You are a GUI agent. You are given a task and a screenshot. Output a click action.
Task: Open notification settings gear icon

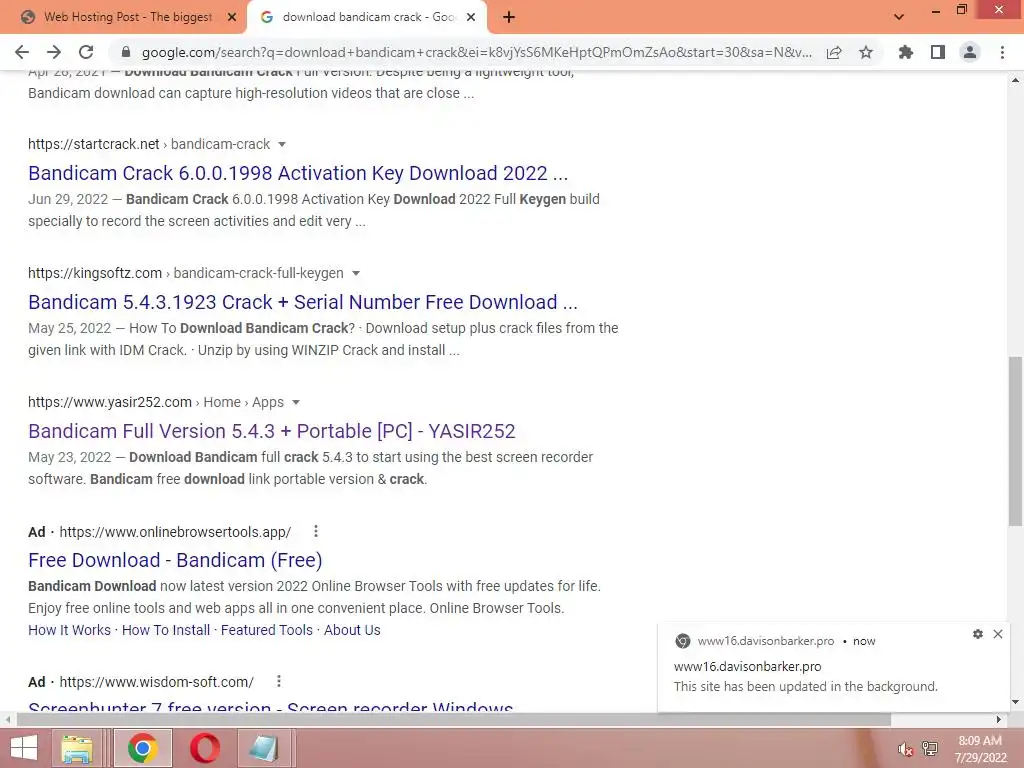pyautogui.click(x=978, y=634)
